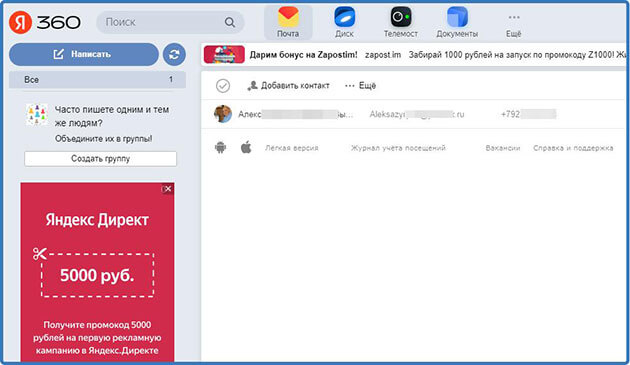Click the Яндекс Директ ad heading
The image size is (630, 365).
pyautogui.click(x=97, y=220)
